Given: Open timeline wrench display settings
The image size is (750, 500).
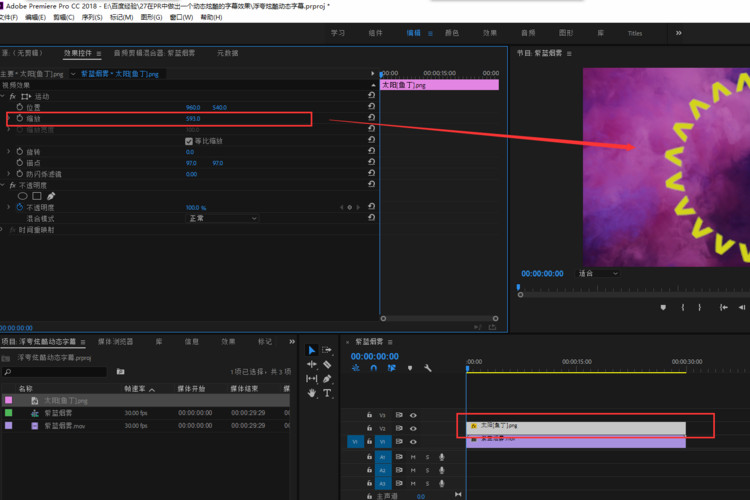Looking at the screenshot, I should [427, 368].
